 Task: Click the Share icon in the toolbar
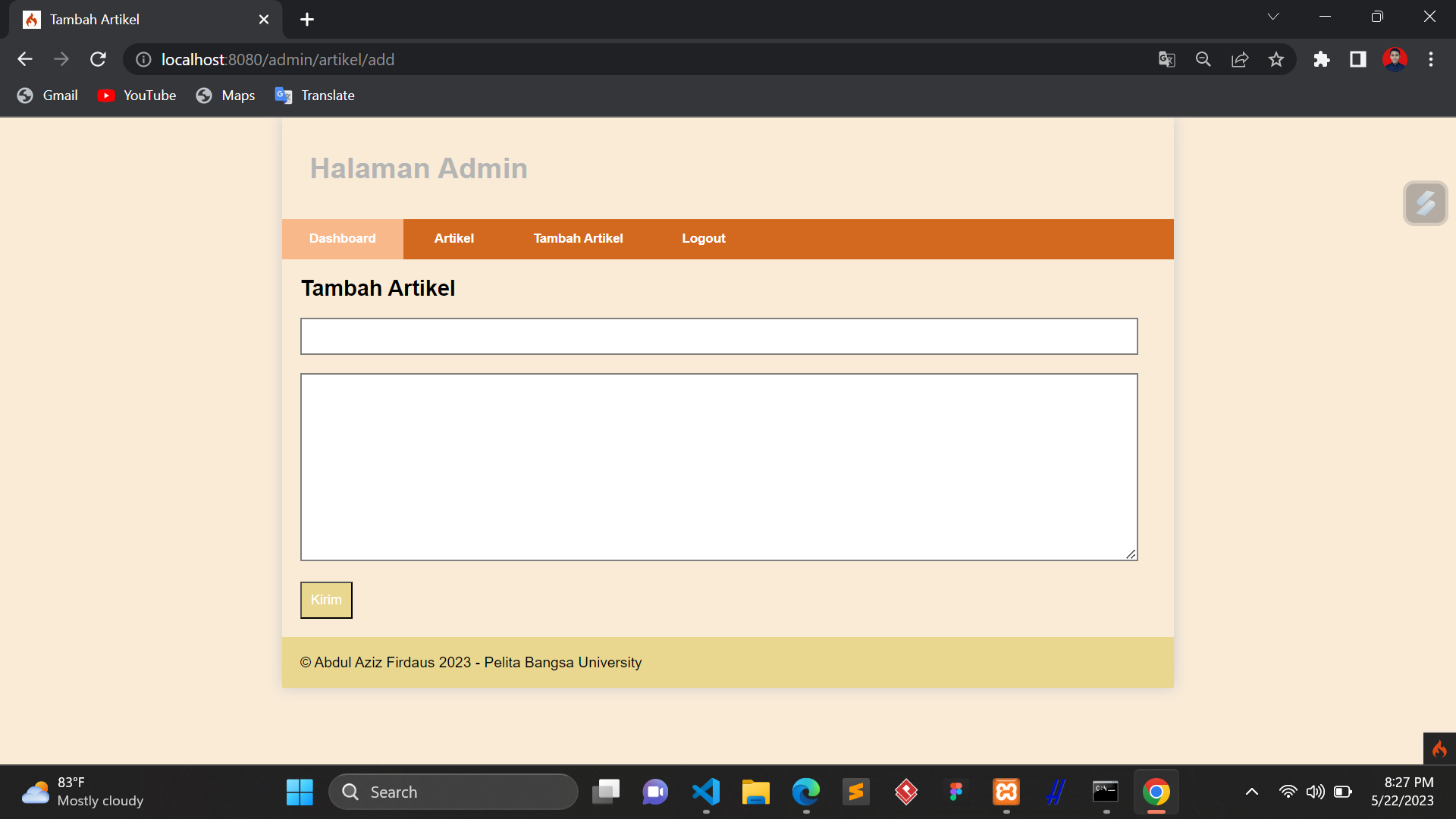(x=1240, y=59)
